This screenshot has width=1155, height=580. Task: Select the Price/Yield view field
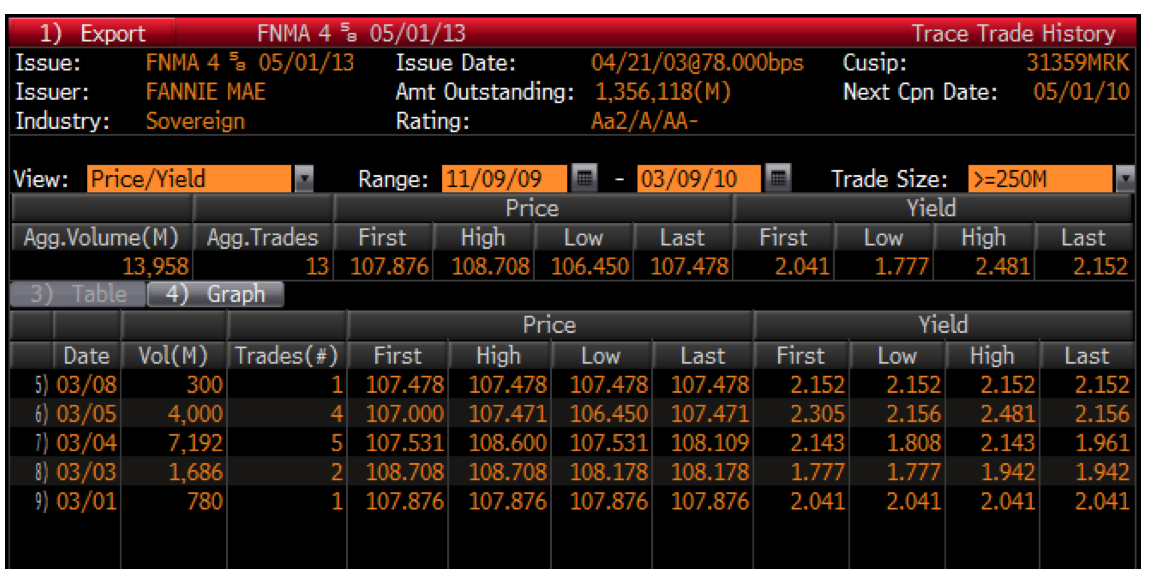point(189,178)
